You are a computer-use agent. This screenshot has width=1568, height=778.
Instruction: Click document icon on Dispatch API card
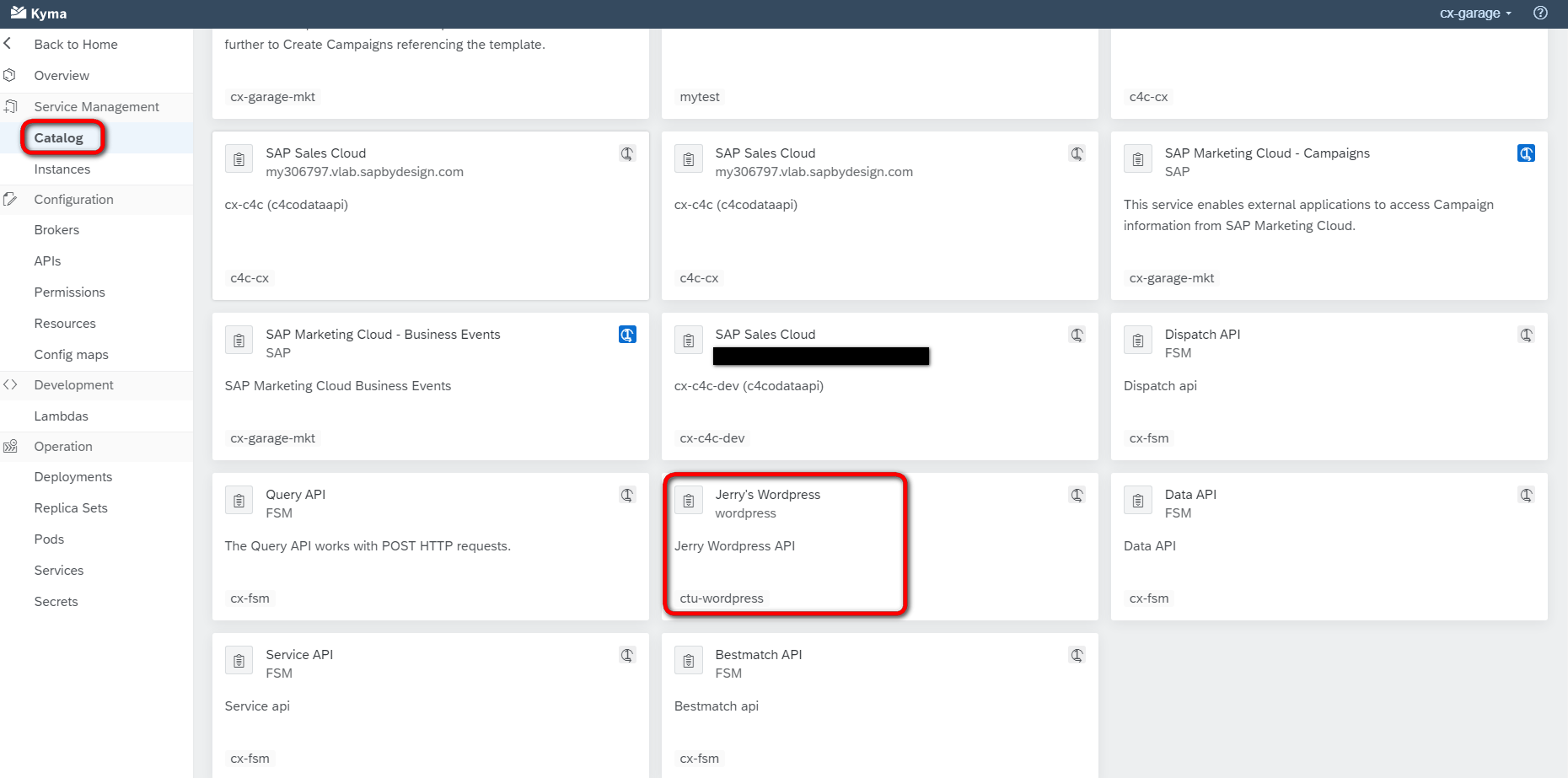1138,340
